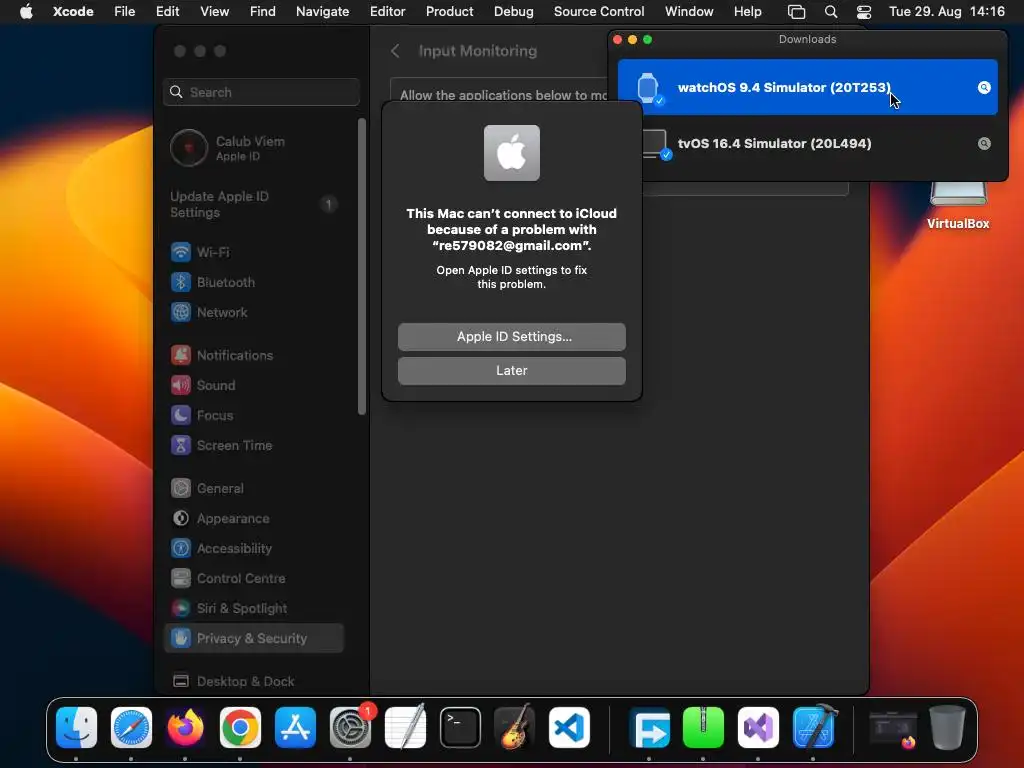Select Desktop & Dock in sidebar

255,682
